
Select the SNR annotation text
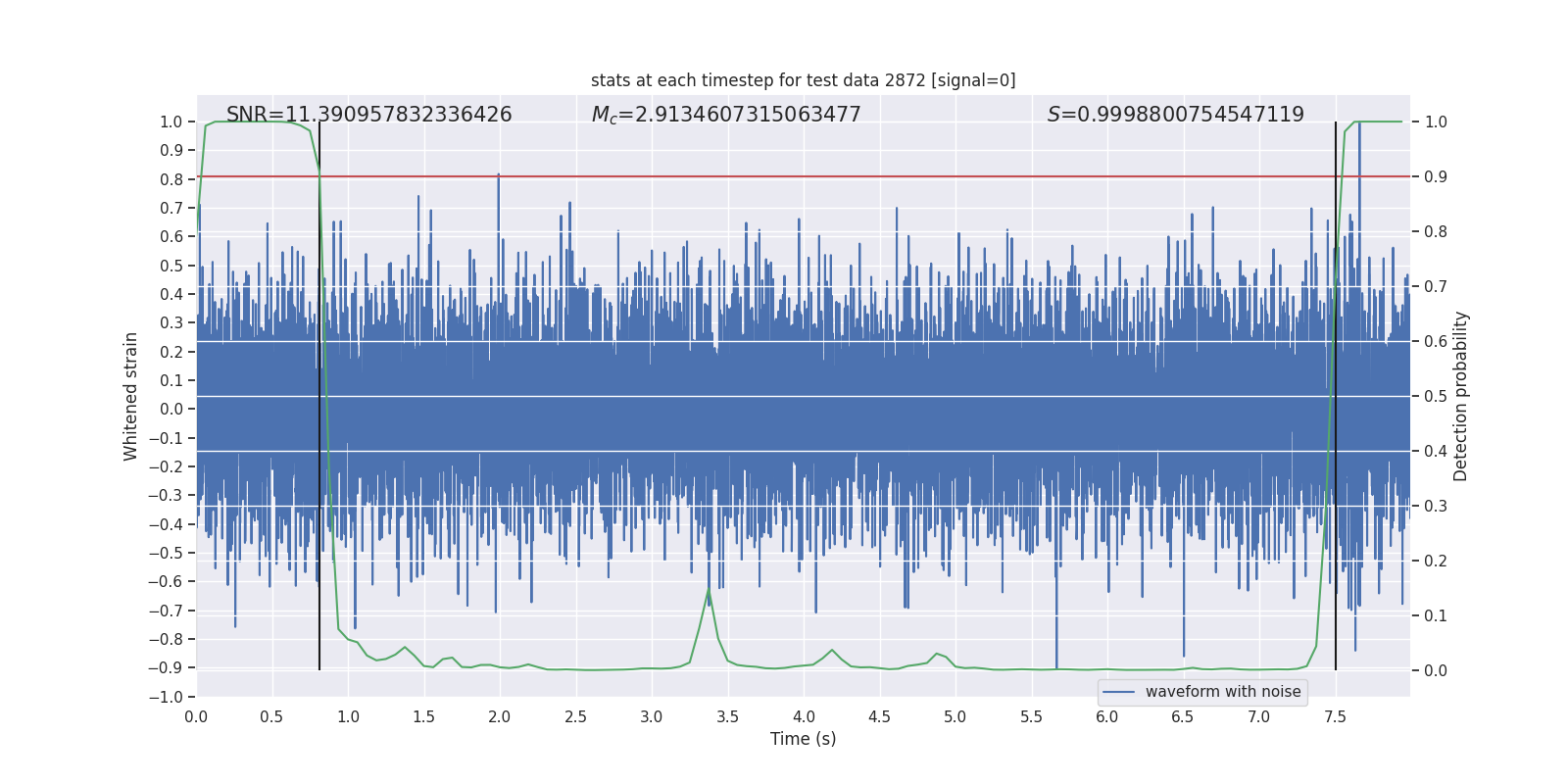tap(368, 115)
